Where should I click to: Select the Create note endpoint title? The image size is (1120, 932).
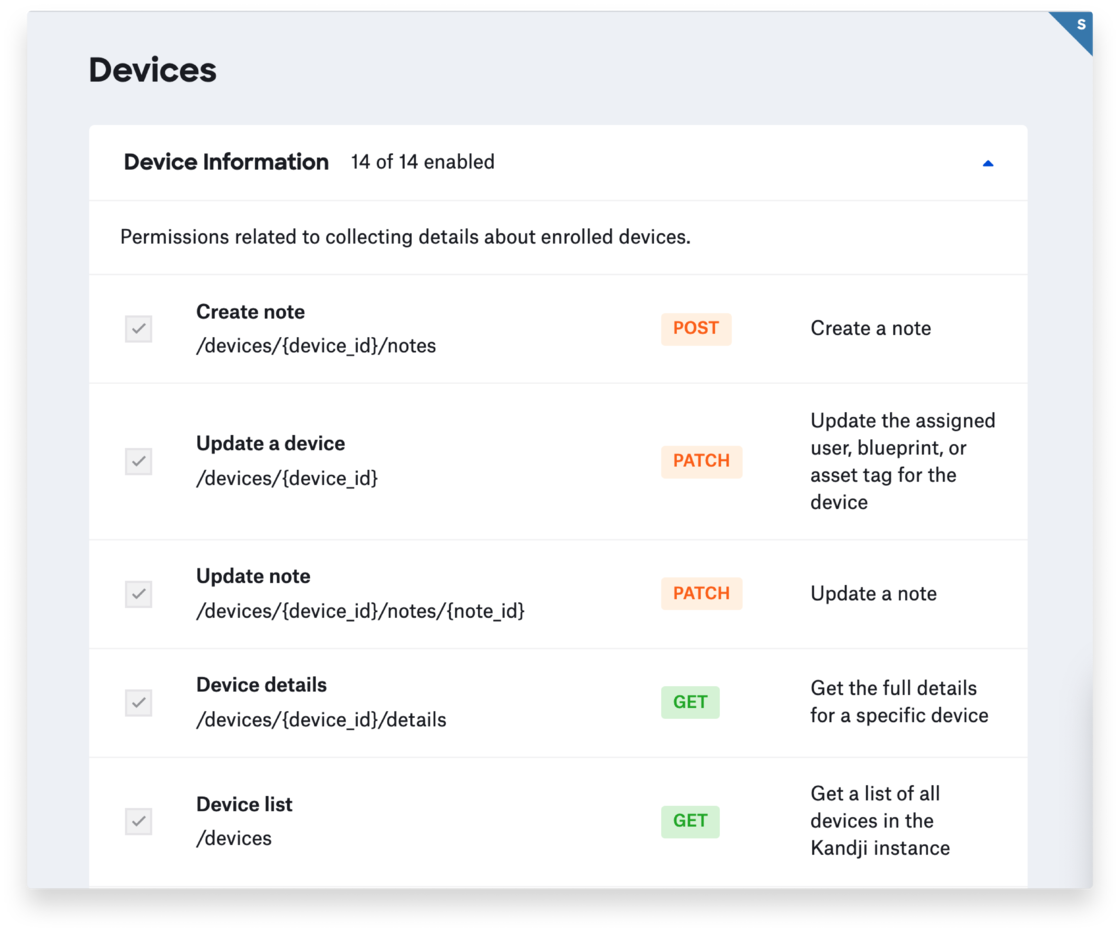pyautogui.click(x=250, y=312)
